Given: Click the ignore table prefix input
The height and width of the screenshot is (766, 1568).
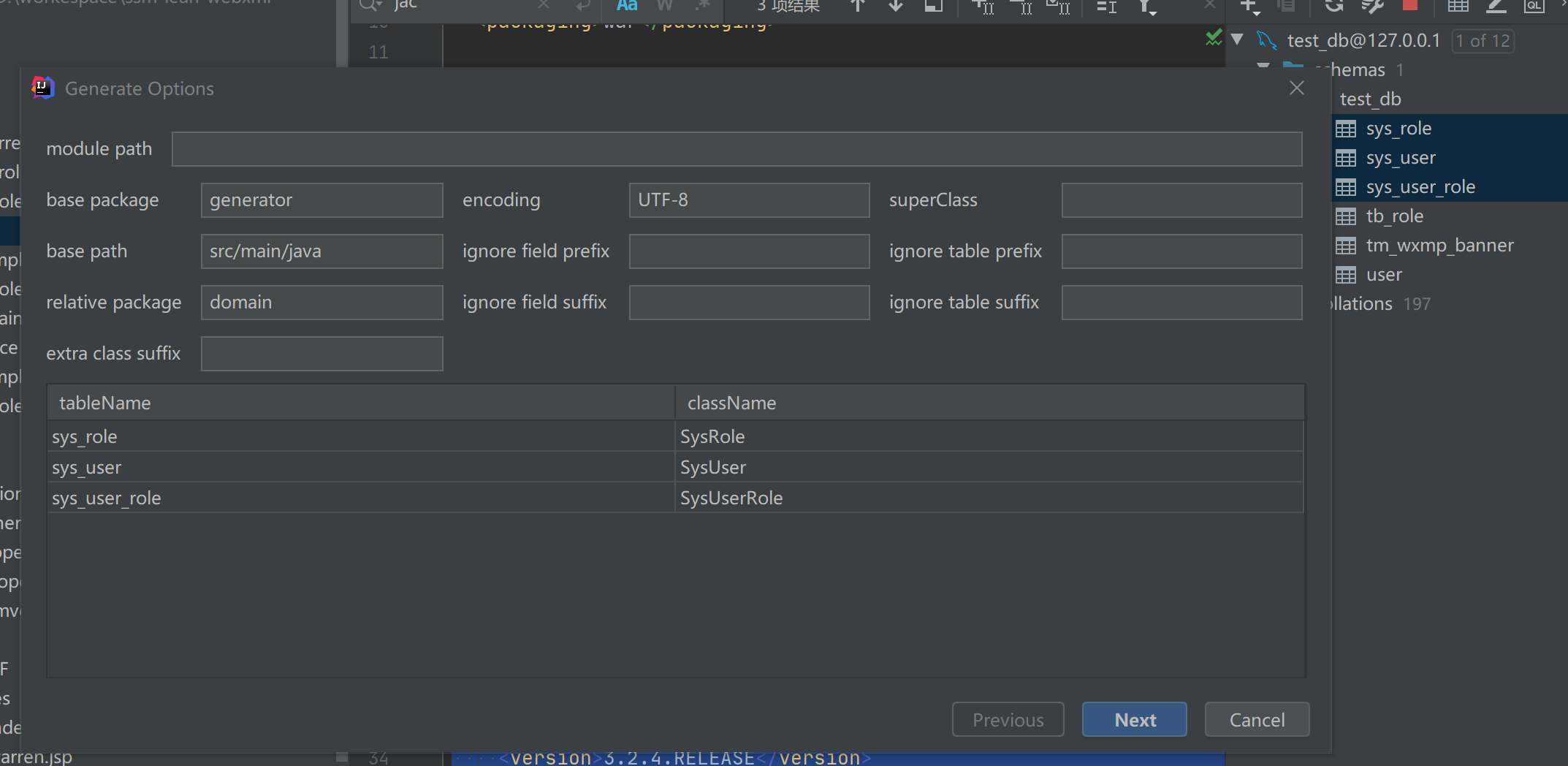Looking at the screenshot, I should tap(1181, 251).
